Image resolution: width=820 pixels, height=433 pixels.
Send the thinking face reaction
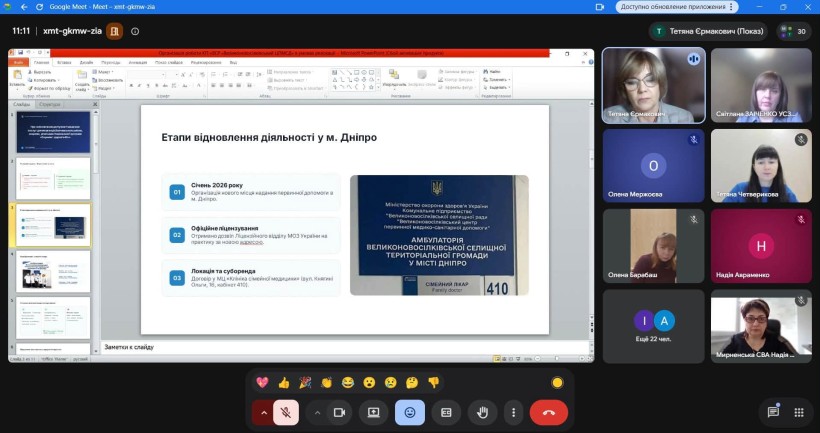click(x=412, y=382)
